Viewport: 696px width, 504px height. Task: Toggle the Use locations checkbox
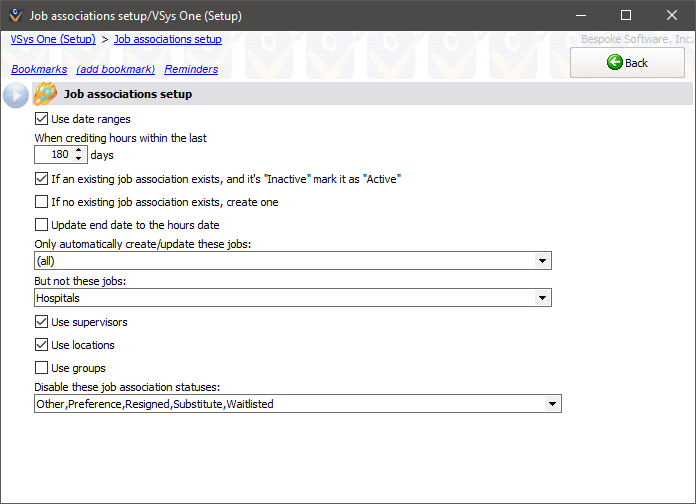[x=42, y=345]
